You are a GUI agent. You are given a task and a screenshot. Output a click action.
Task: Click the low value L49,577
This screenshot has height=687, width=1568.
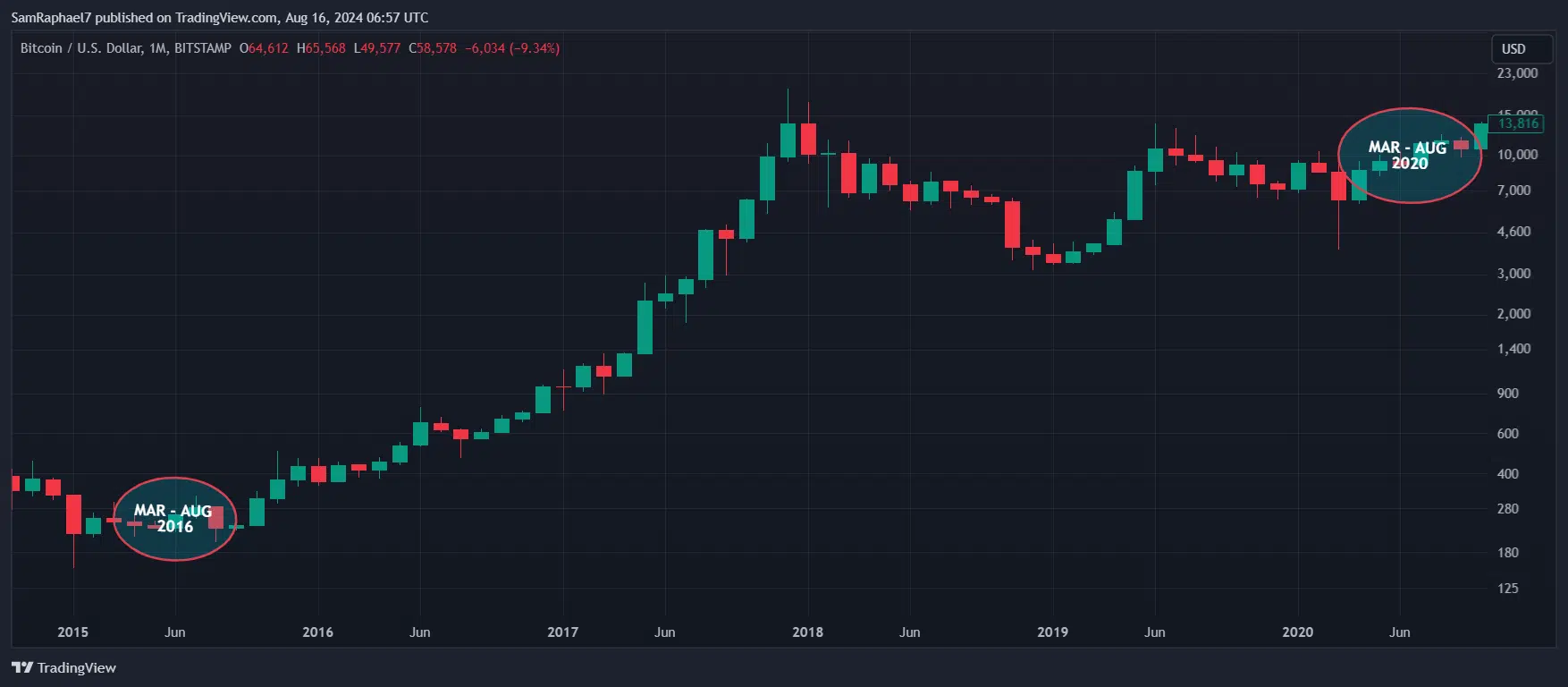tap(377, 48)
